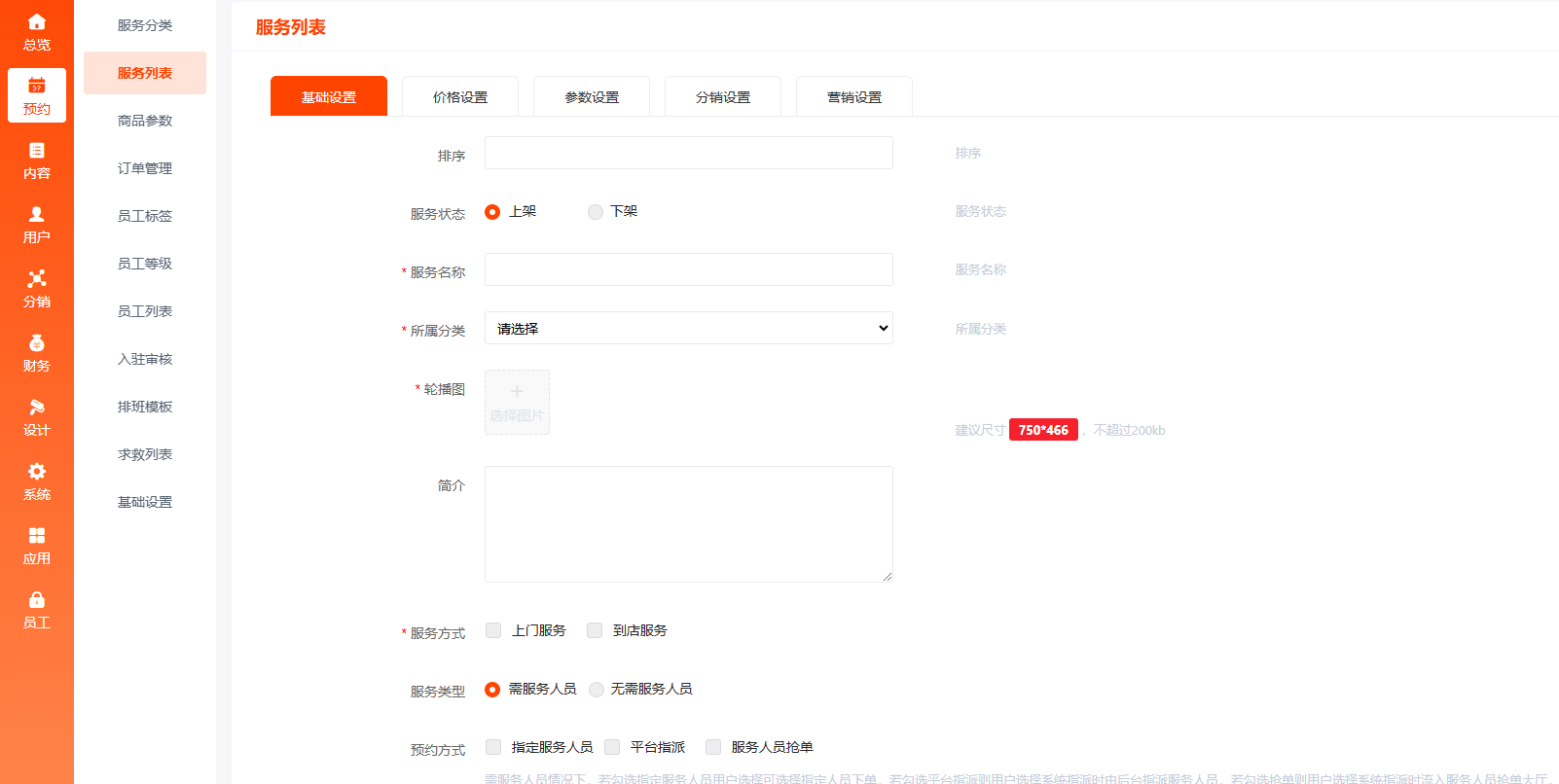Click inside the 简介 text area

pos(688,524)
